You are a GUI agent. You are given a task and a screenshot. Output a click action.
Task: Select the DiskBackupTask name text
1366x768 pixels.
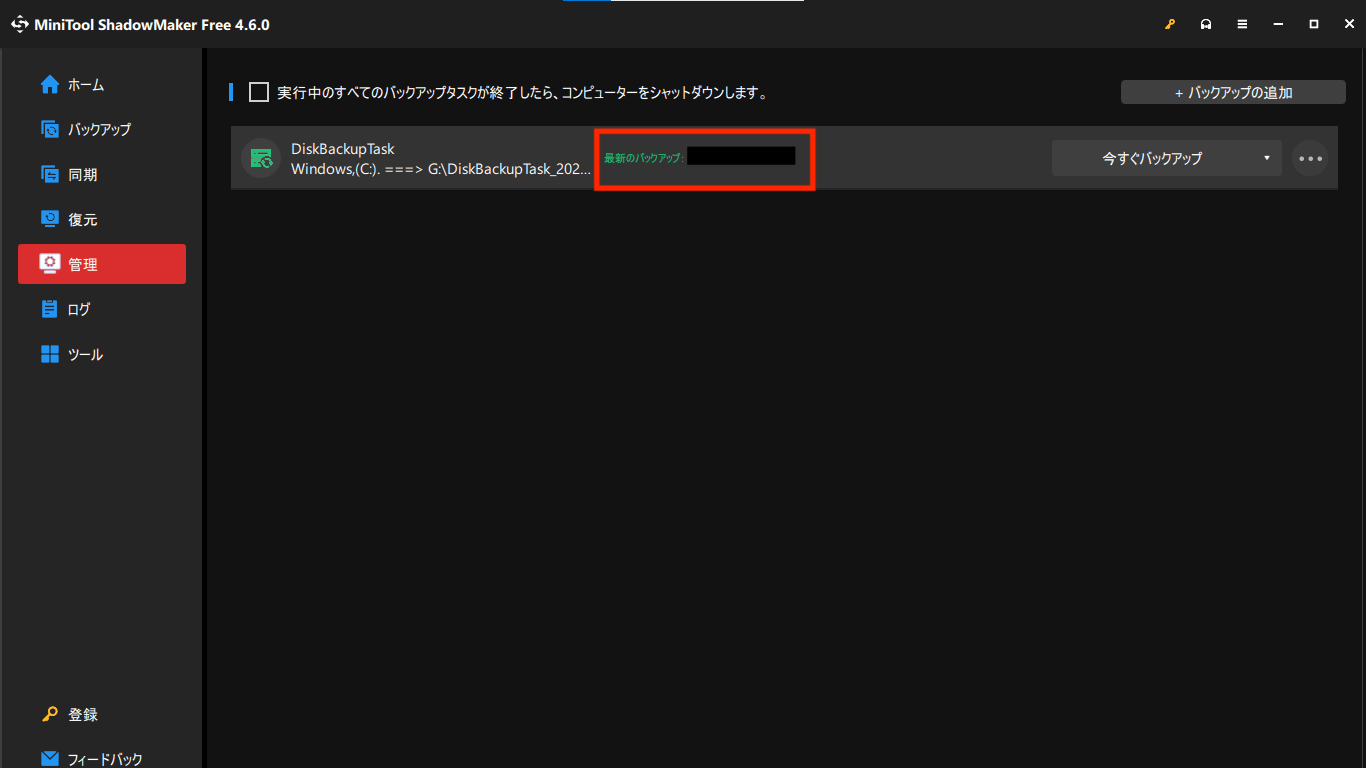342,149
